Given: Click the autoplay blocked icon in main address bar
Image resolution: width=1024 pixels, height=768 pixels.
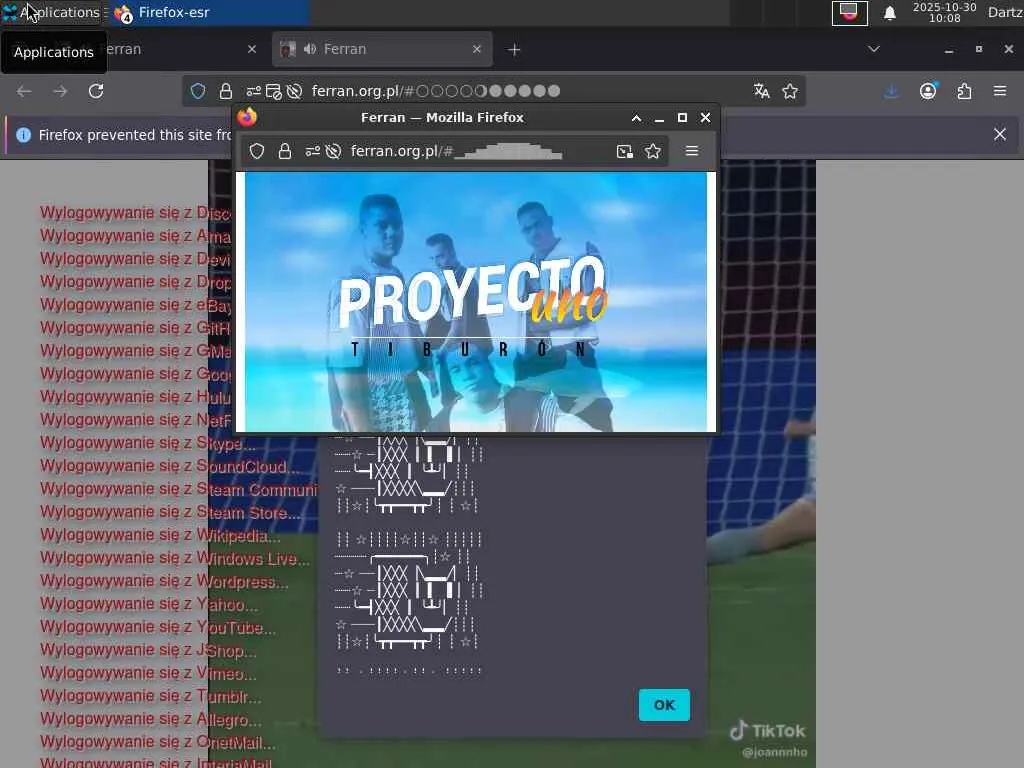Looking at the screenshot, I should [x=295, y=91].
